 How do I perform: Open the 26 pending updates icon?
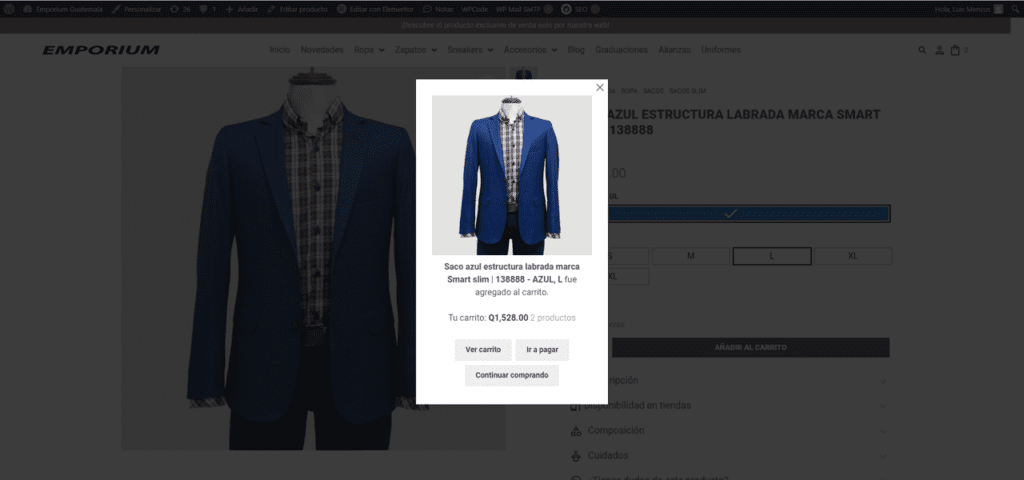tap(180, 9)
